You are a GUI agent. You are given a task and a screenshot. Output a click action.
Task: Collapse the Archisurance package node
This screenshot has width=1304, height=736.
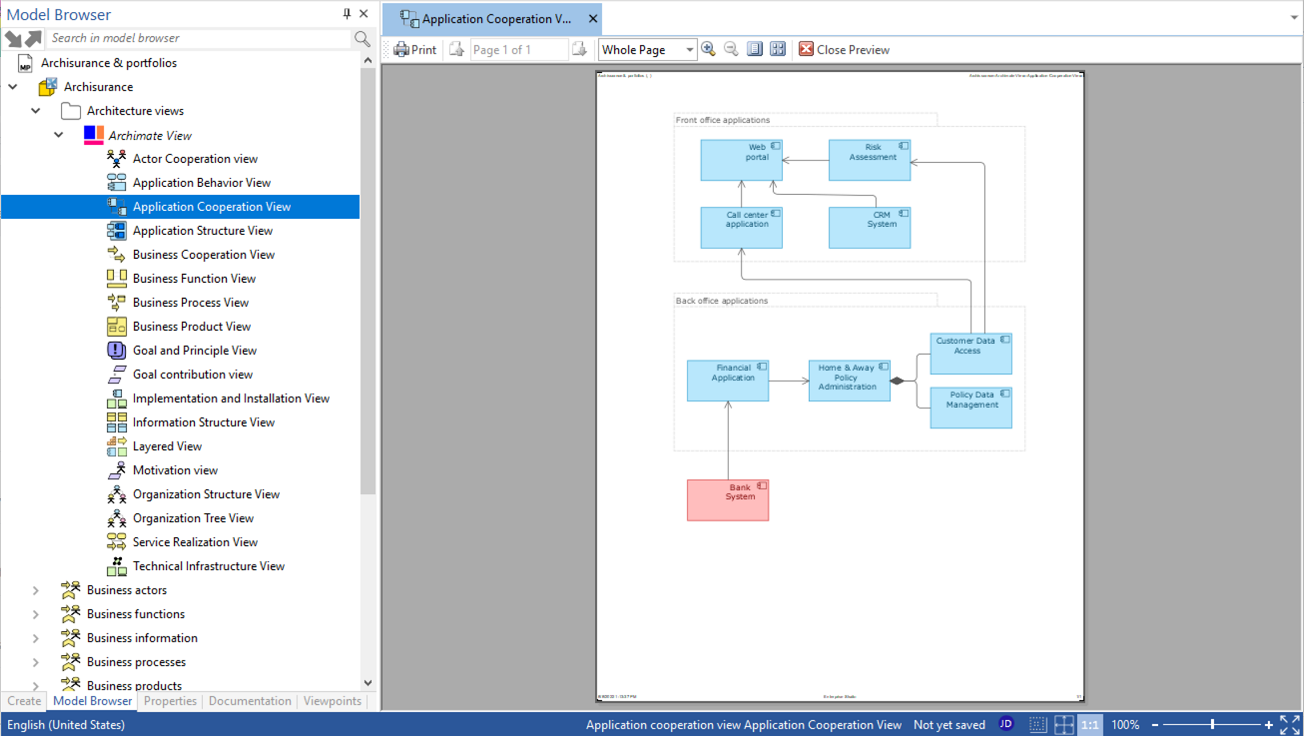tap(13, 87)
